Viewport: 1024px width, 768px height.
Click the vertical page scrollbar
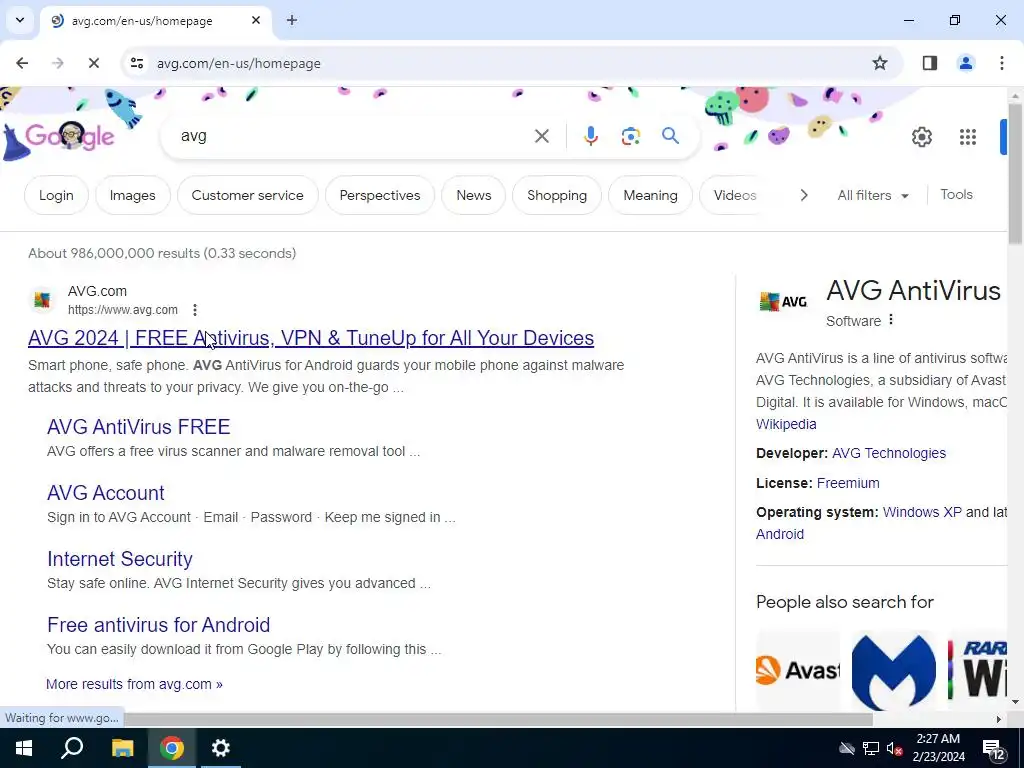(x=1015, y=174)
